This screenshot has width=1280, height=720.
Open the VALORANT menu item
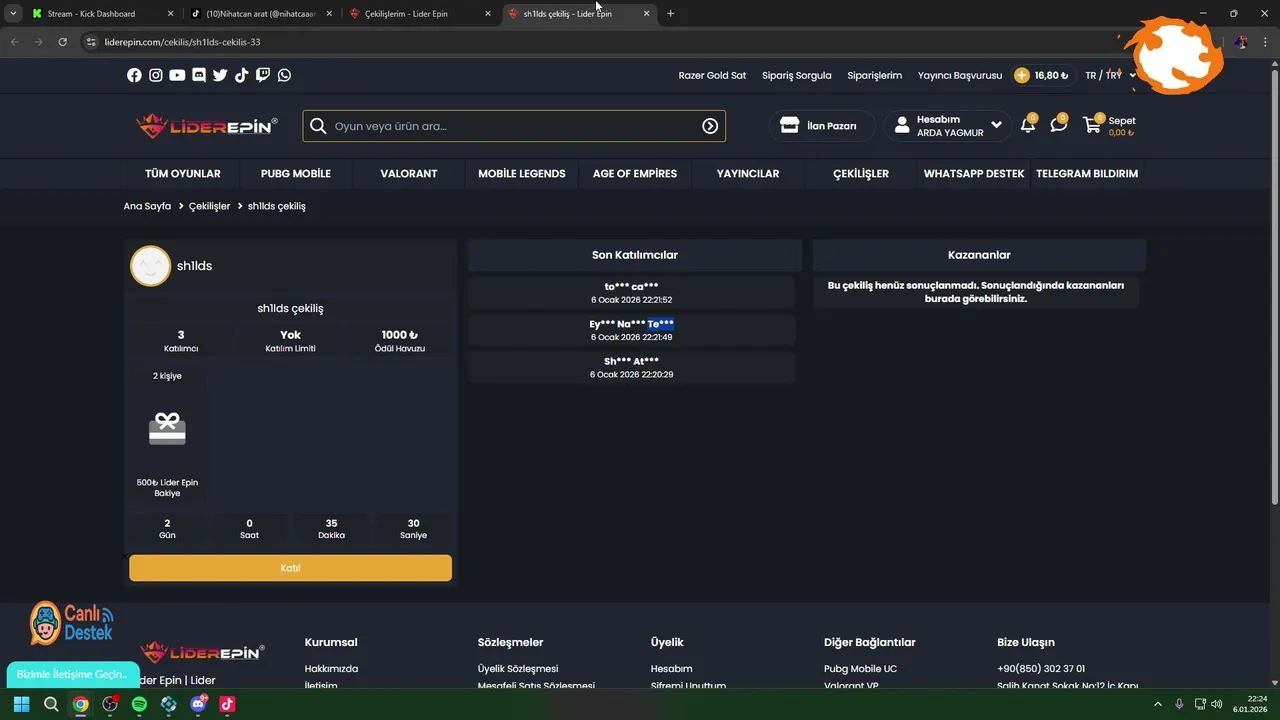[x=409, y=174]
